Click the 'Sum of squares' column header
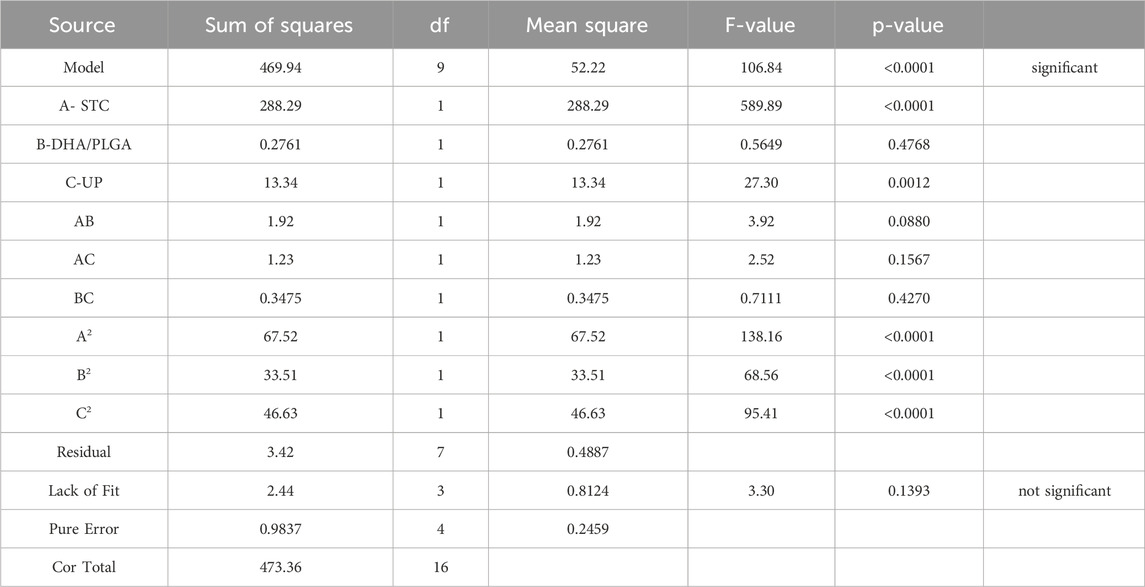This screenshot has height=587, width=1145. pos(279,25)
